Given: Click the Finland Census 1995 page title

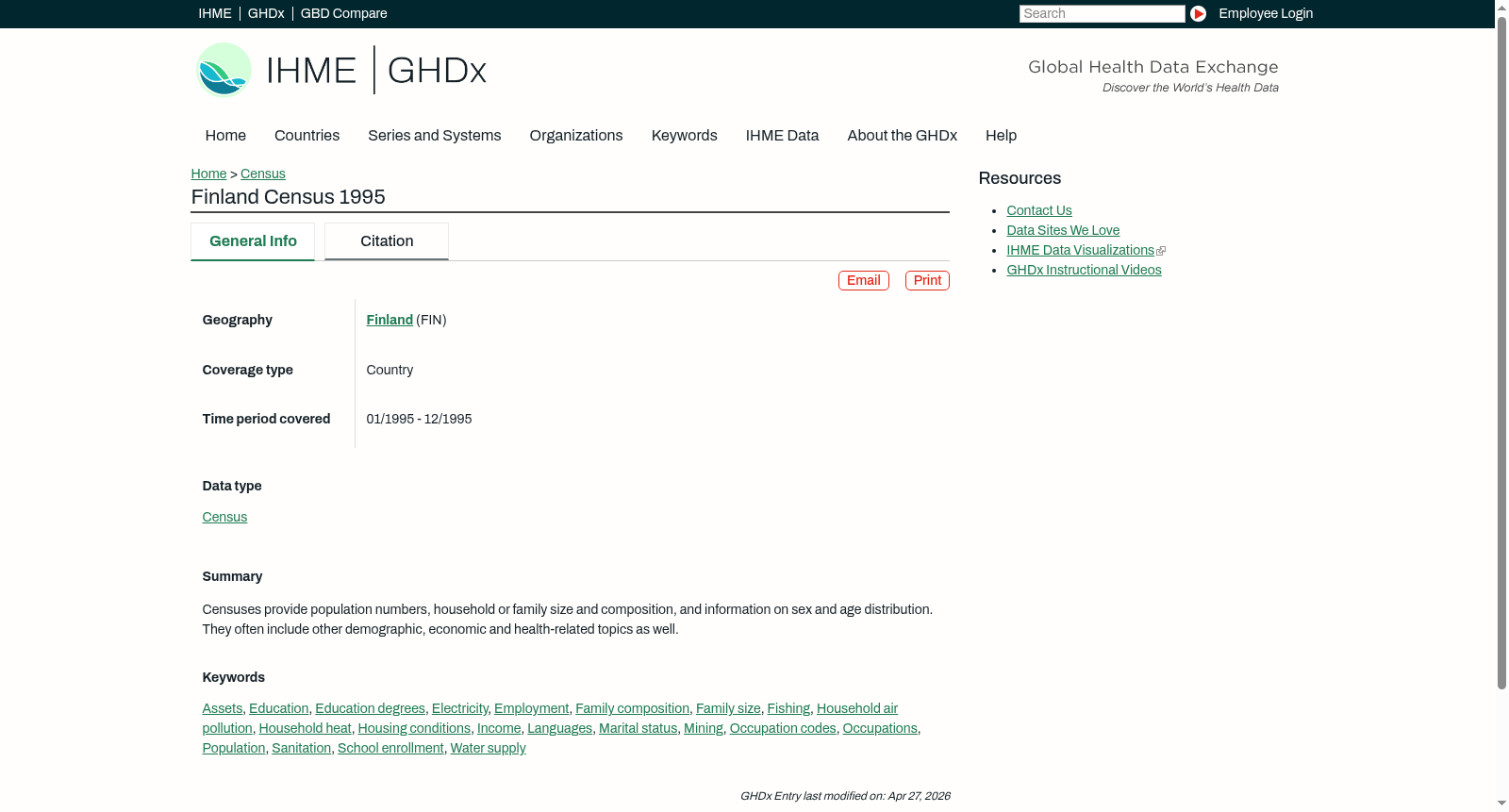Looking at the screenshot, I should (x=289, y=197).
